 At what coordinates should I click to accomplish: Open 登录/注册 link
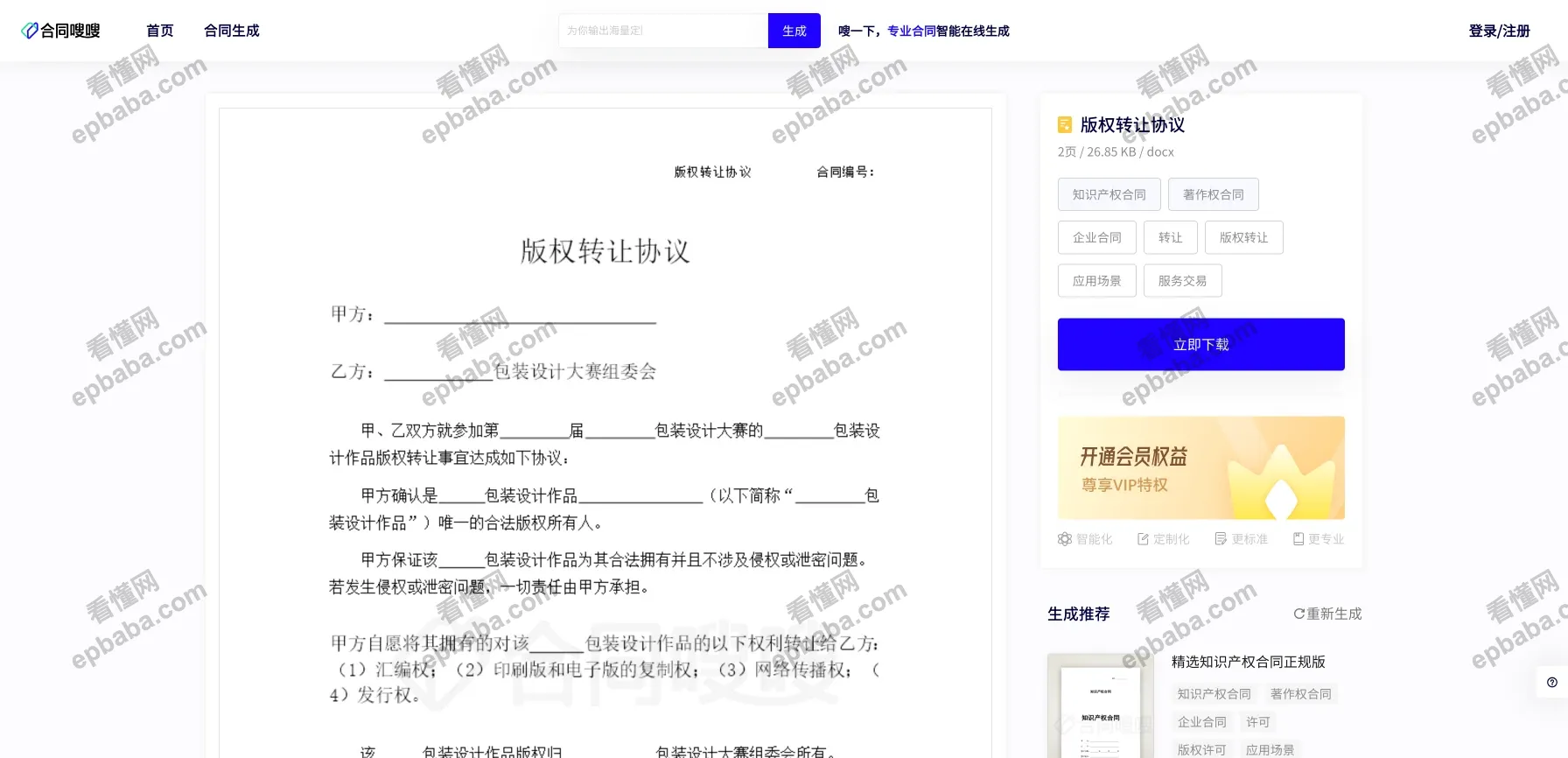[1499, 31]
